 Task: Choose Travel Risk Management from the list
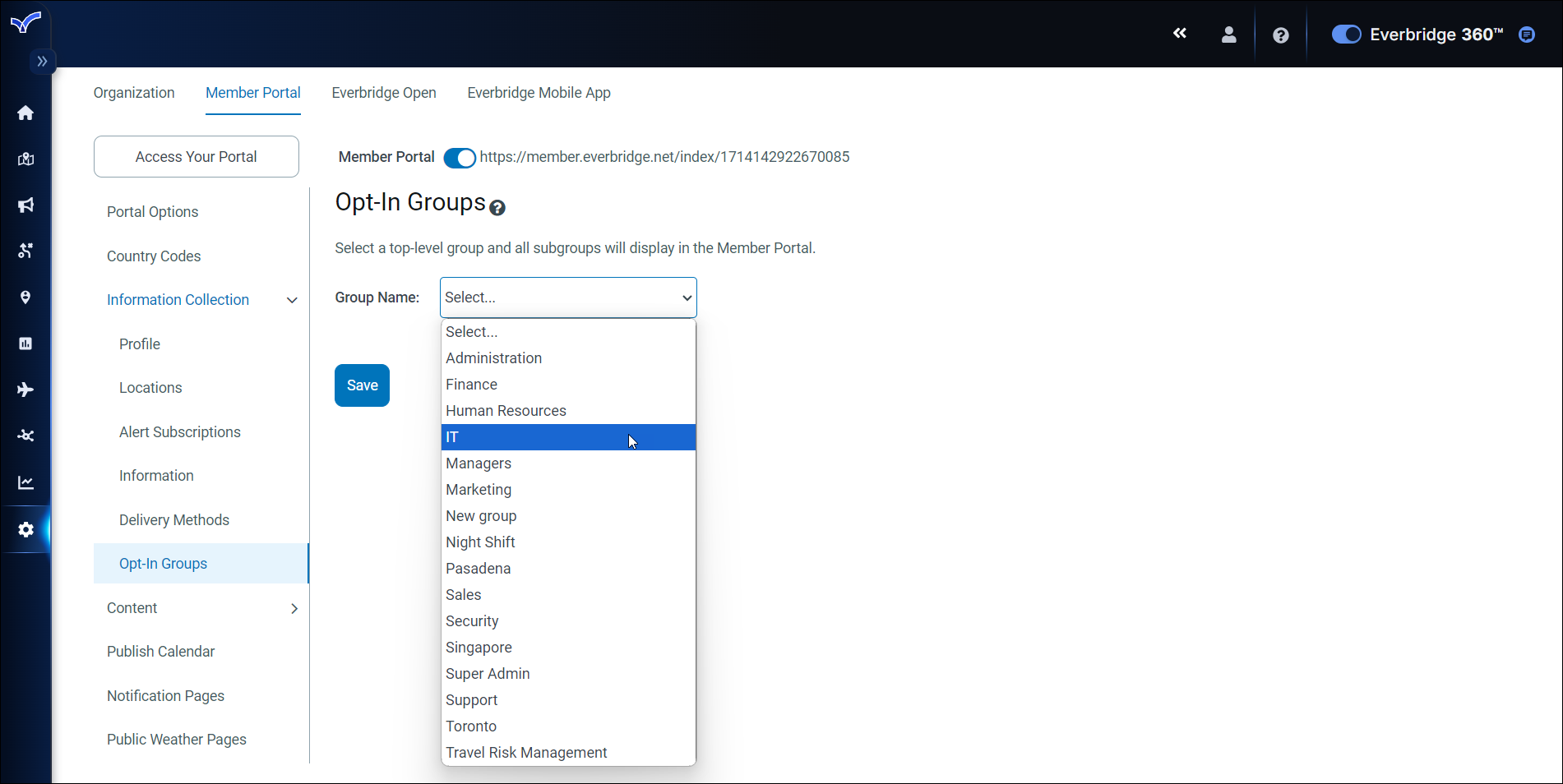[568, 753]
